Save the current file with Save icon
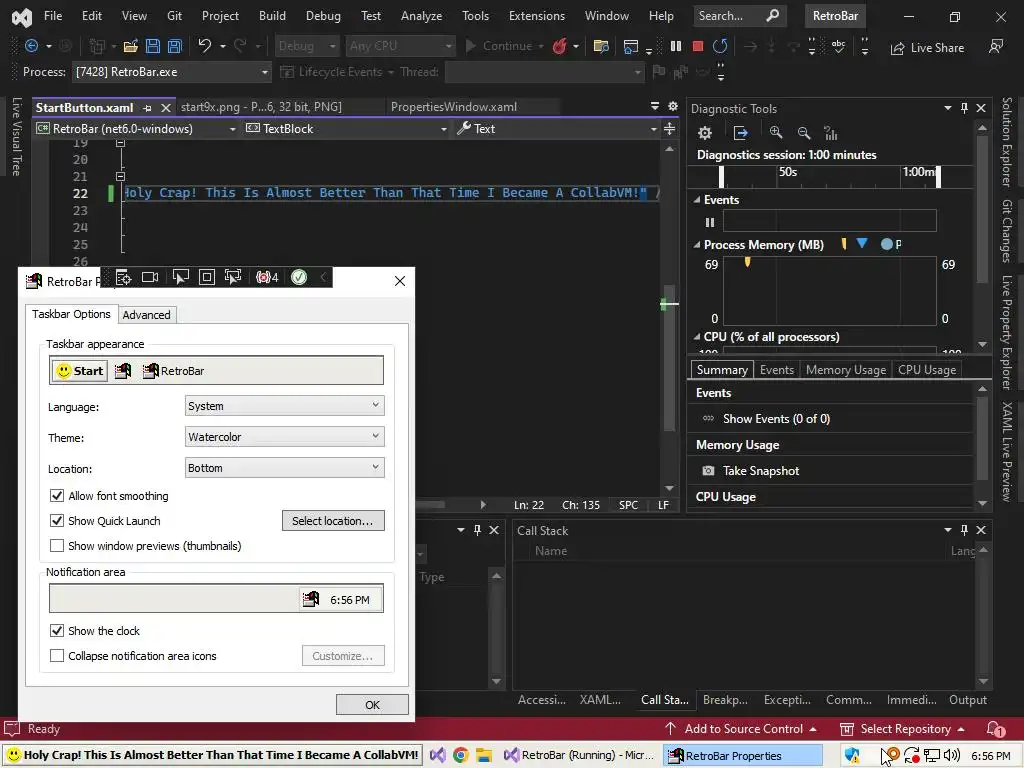This screenshot has width=1024, height=768. (153, 46)
